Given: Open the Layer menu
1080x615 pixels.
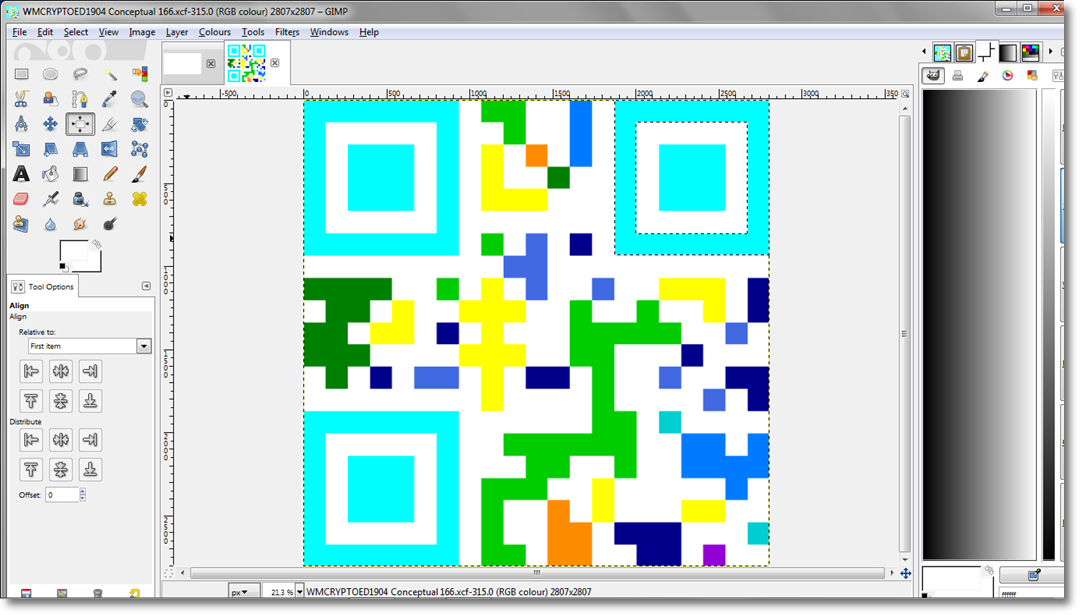Looking at the screenshot, I should (177, 32).
